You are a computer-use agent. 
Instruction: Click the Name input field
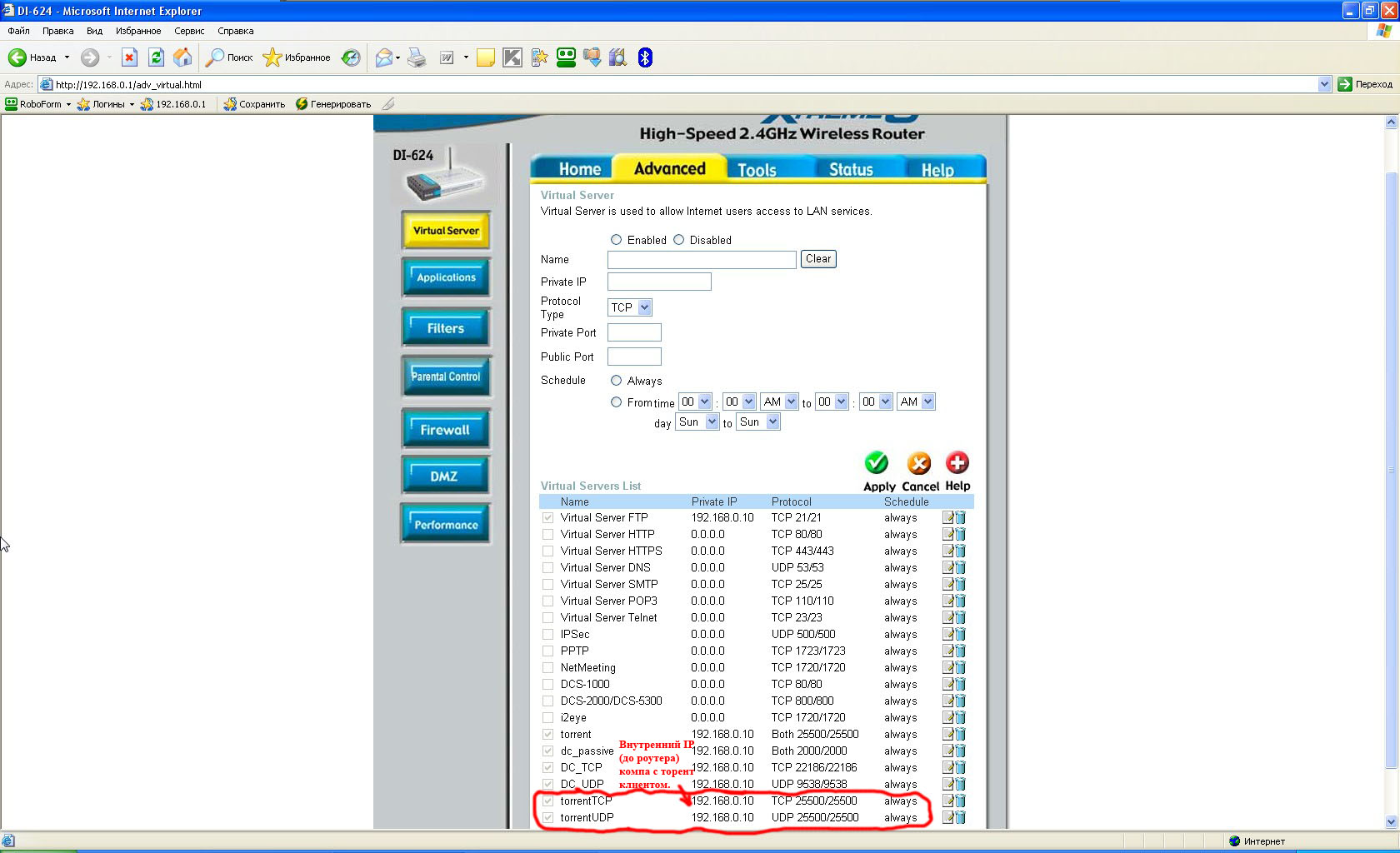[702, 260]
